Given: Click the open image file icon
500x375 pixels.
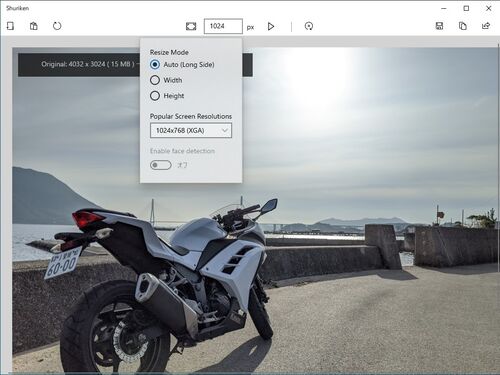Looking at the screenshot, I should [10, 26].
